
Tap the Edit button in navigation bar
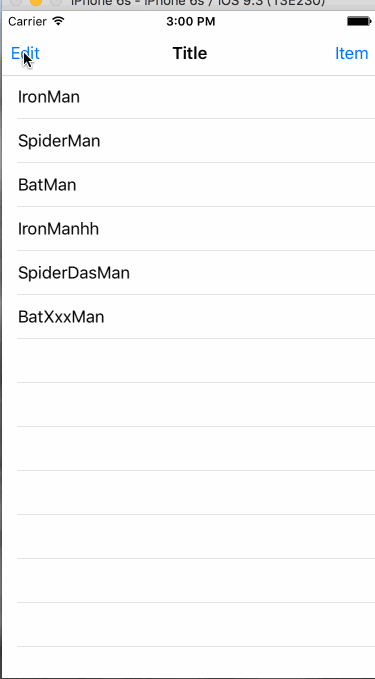click(25, 53)
